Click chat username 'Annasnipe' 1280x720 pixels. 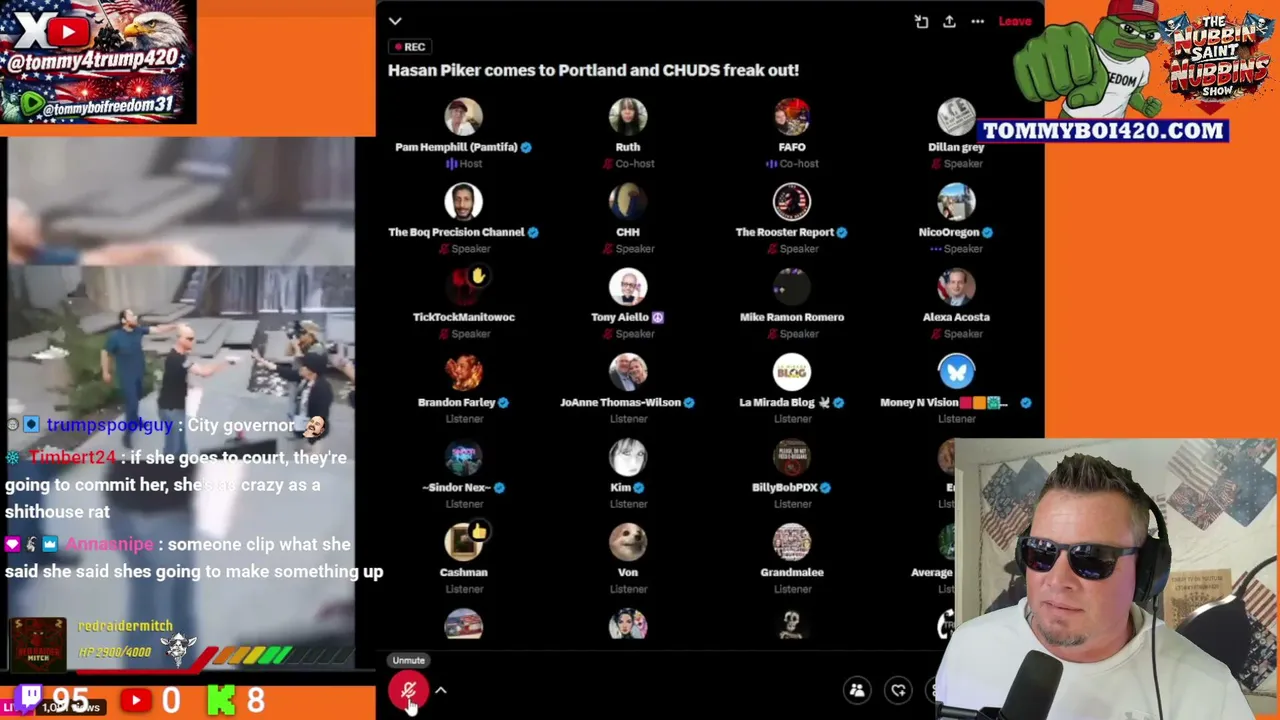click(110, 545)
